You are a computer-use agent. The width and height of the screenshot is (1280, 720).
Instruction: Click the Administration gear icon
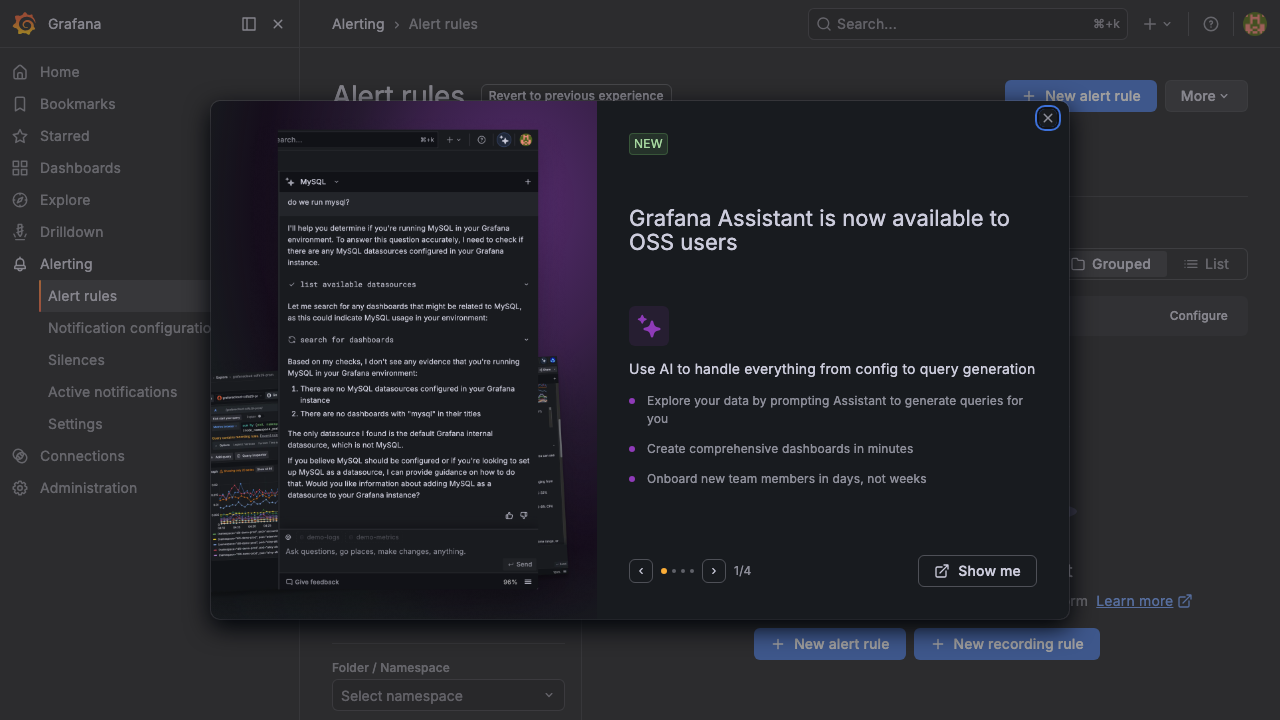(x=20, y=488)
